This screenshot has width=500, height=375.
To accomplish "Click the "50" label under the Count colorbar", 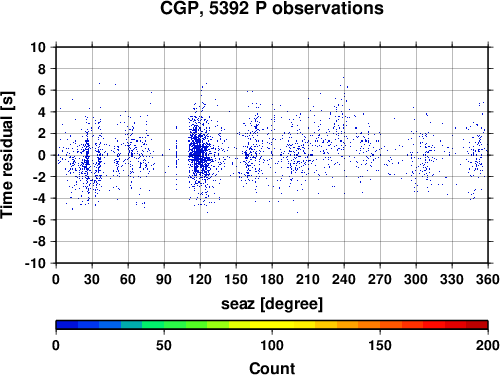I will click(164, 345).
